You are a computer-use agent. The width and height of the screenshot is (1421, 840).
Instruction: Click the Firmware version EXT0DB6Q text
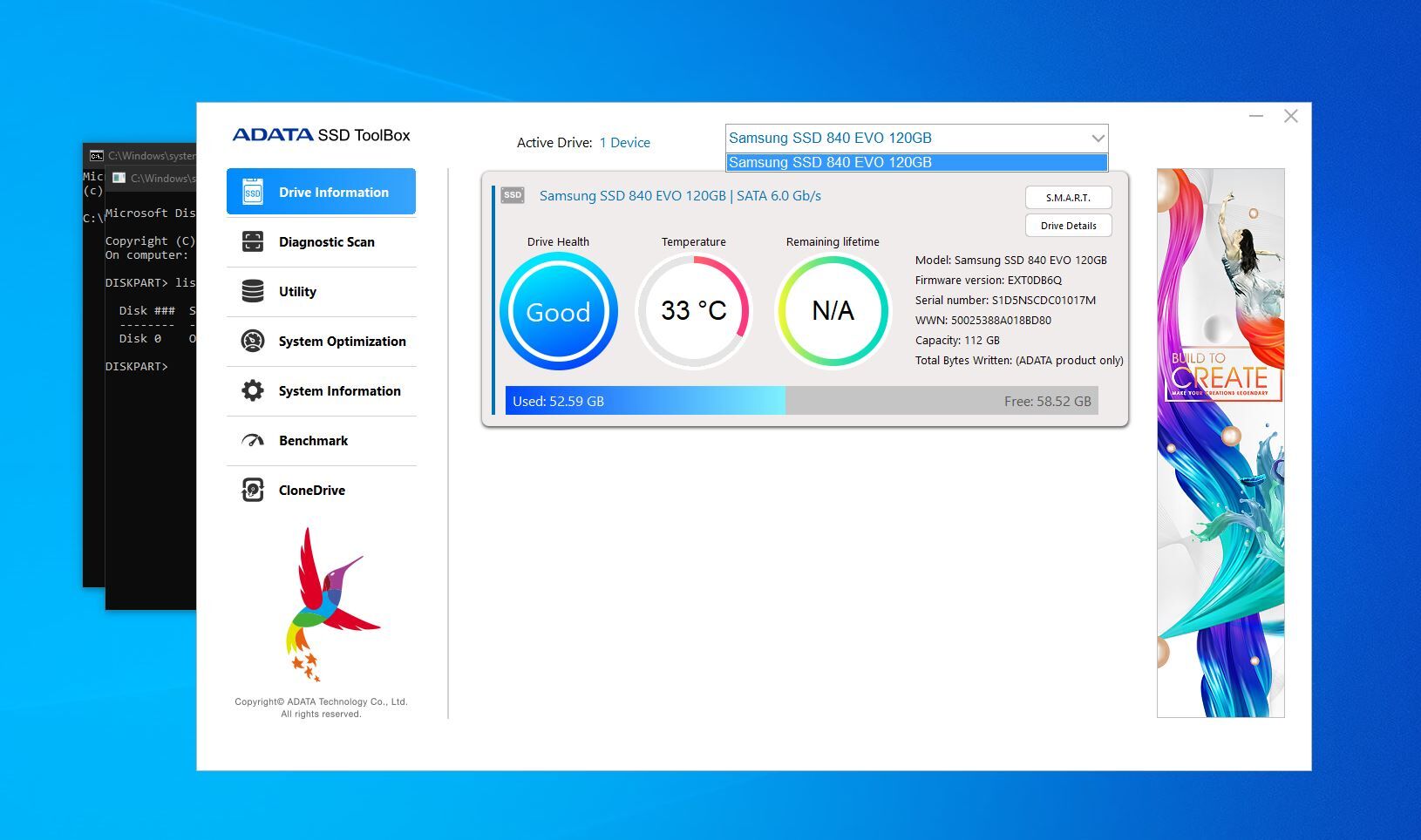click(x=989, y=281)
